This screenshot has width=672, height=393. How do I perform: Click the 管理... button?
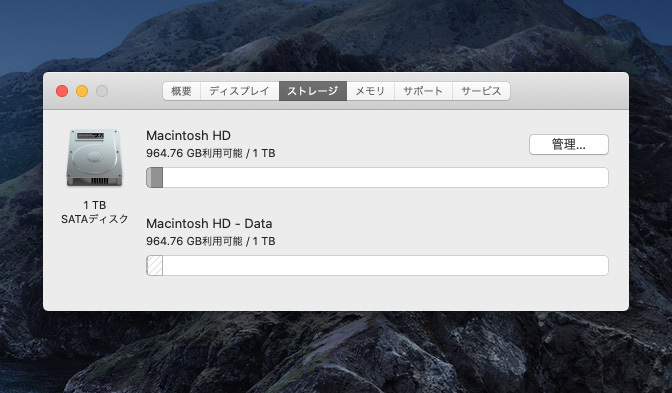click(569, 144)
